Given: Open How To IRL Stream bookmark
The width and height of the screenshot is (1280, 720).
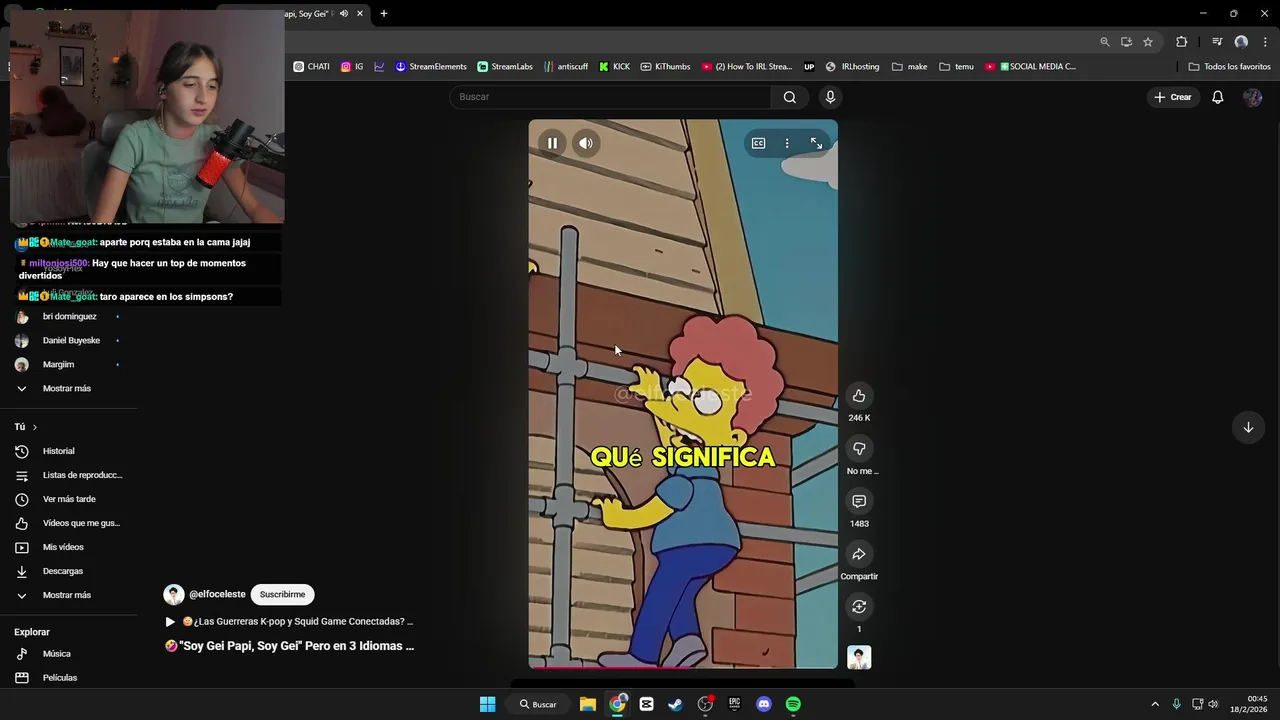Looking at the screenshot, I should click(x=747, y=67).
